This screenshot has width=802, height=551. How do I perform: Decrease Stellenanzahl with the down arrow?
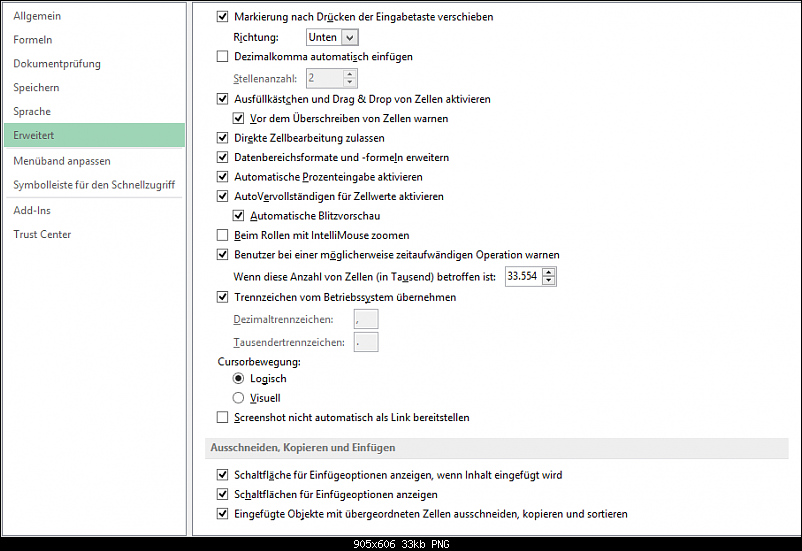pyautogui.click(x=350, y=82)
